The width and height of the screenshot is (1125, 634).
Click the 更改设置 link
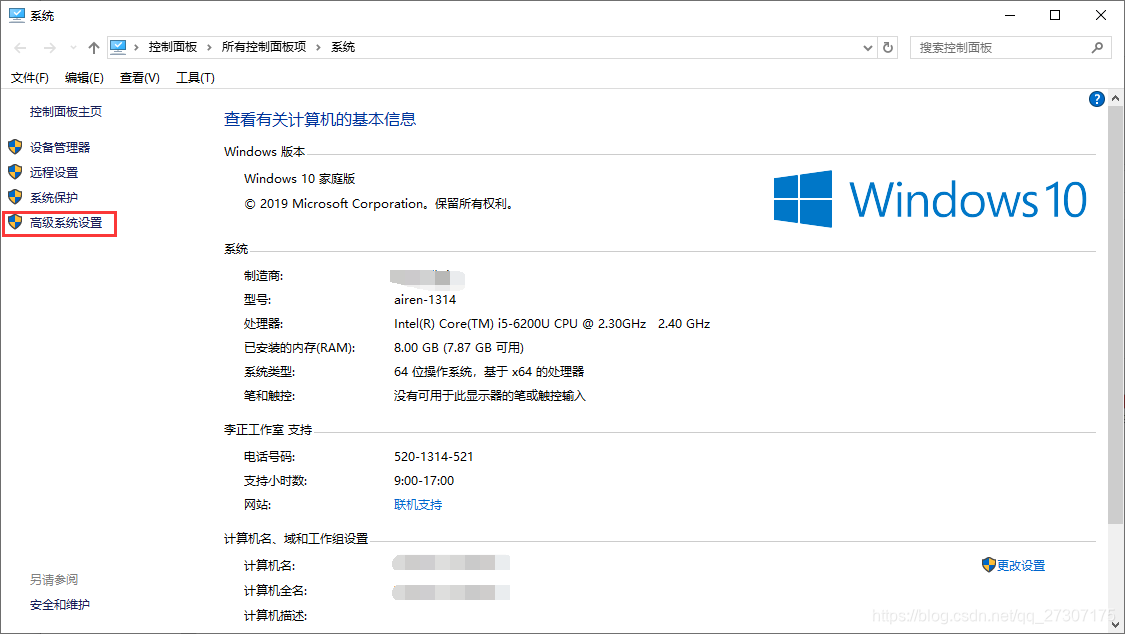1021,566
